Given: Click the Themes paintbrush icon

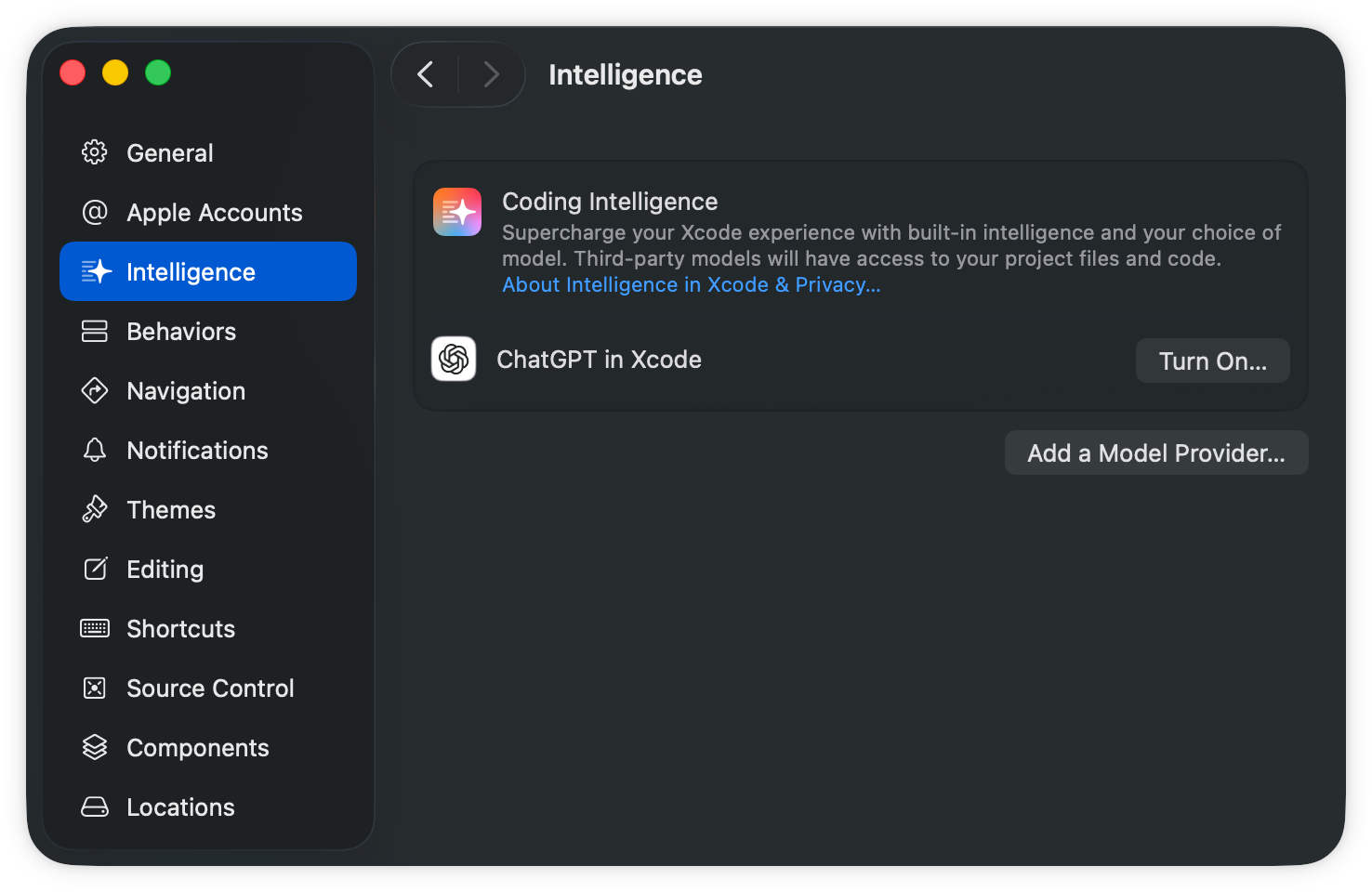Looking at the screenshot, I should click(x=94, y=509).
